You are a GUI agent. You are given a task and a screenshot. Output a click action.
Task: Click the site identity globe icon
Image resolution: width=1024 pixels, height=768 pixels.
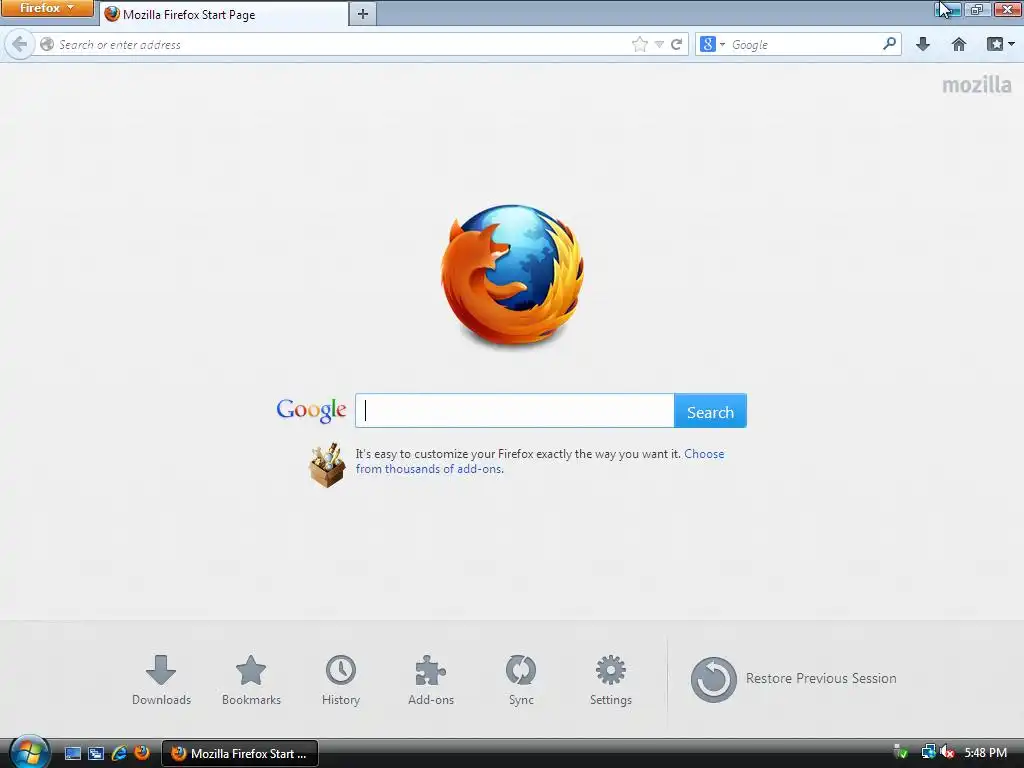point(46,44)
